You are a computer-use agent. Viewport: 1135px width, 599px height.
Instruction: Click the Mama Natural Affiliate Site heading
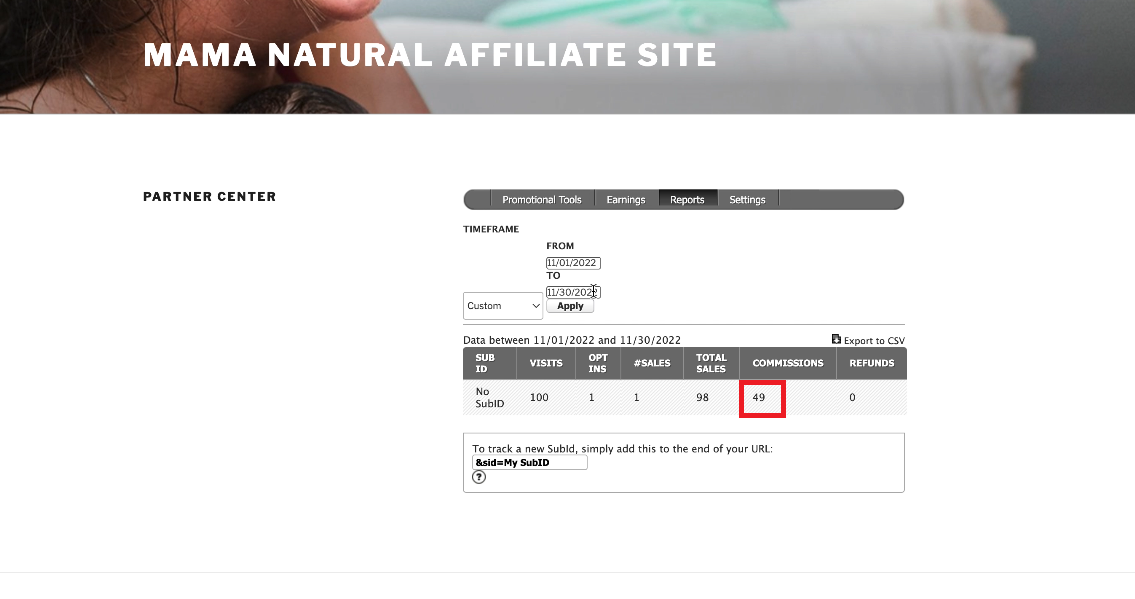430,55
